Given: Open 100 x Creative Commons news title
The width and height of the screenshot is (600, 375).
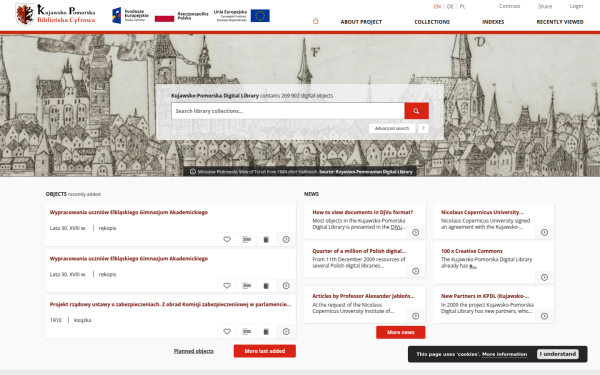Looking at the screenshot, I should [471, 251].
